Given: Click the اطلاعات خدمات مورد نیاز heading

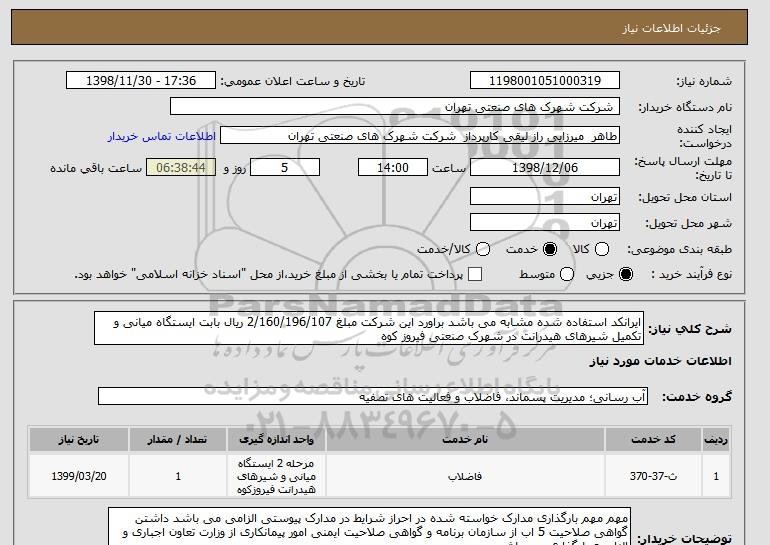Looking at the screenshot, I should click(660, 361).
